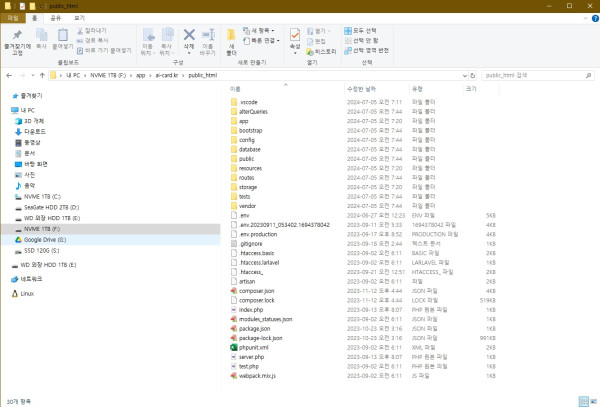Click Edit (편집) in the ribbon
Screen dimensions: 600x407
(x=316, y=41)
